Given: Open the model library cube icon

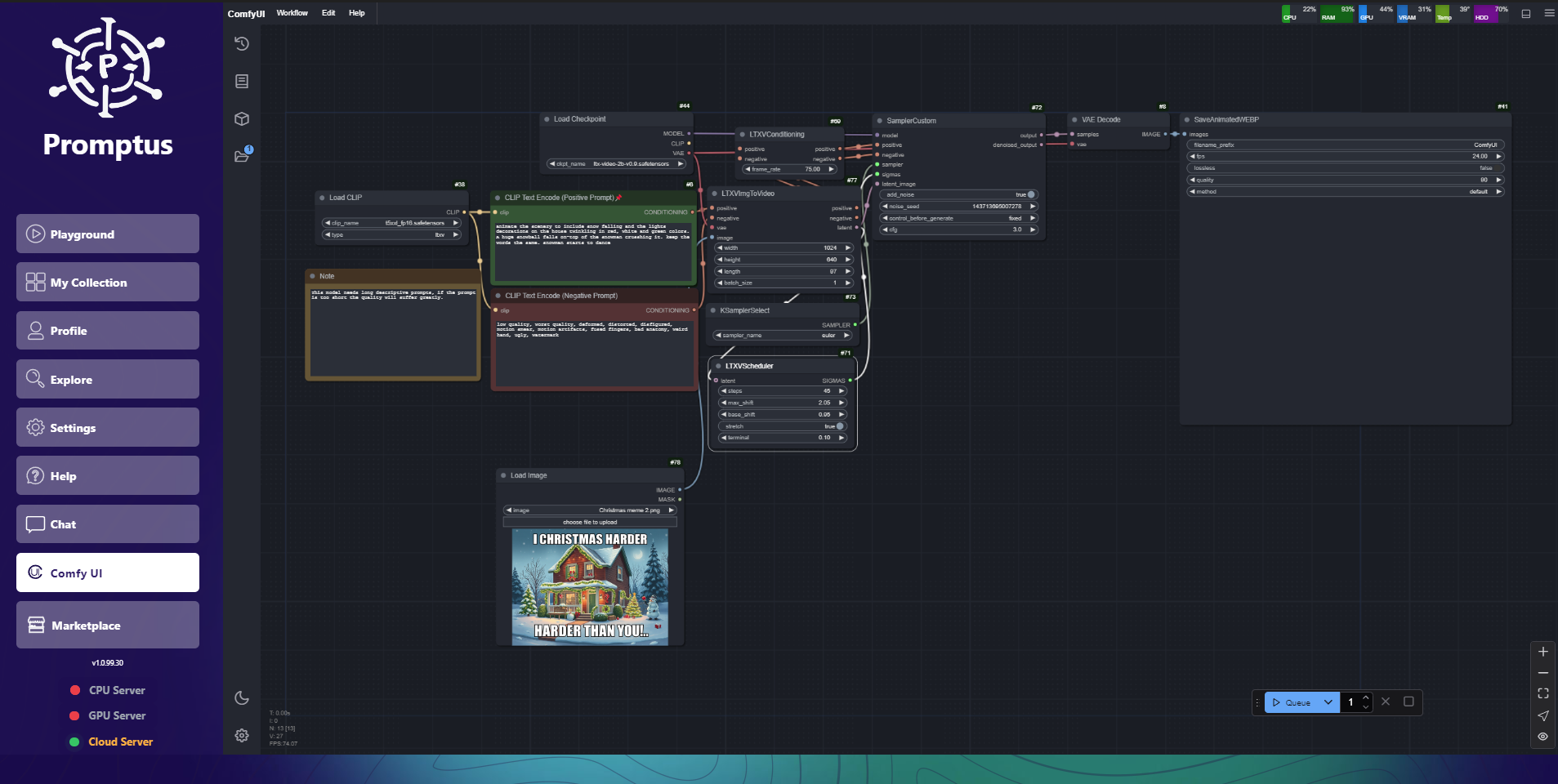Looking at the screenshot, I should coord(242,118).
